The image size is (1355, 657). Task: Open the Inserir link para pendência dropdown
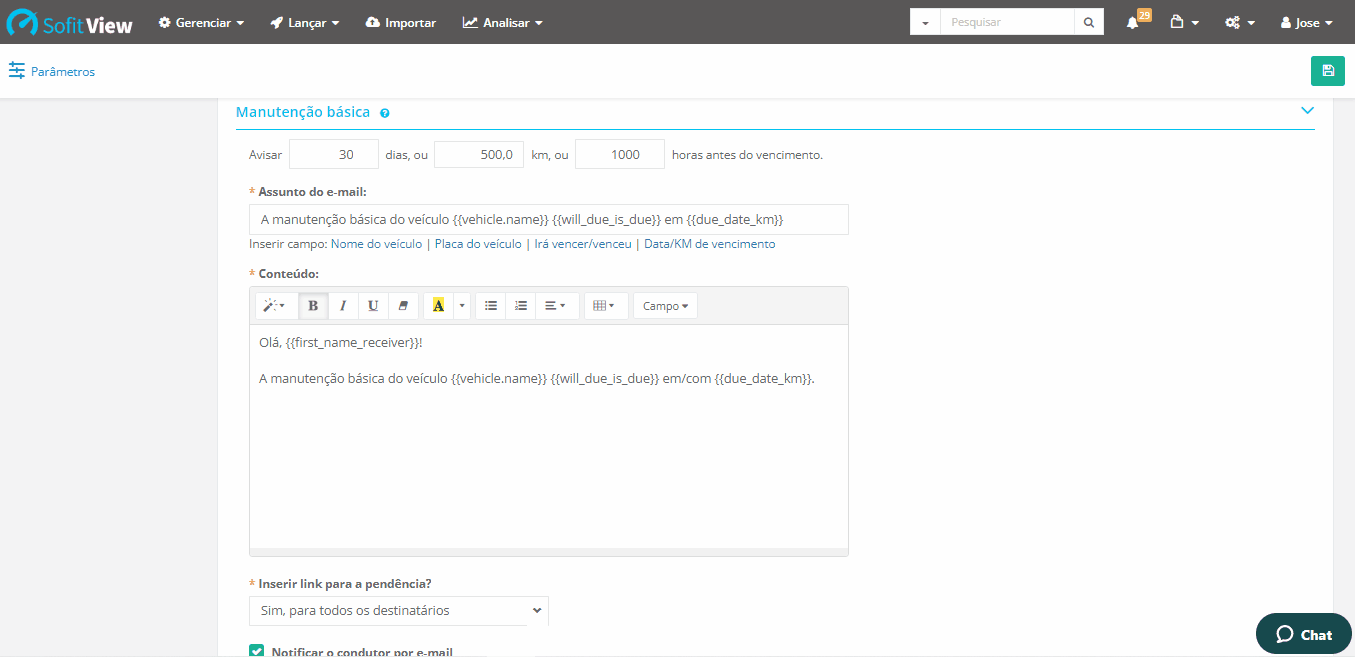coord(399,611)
